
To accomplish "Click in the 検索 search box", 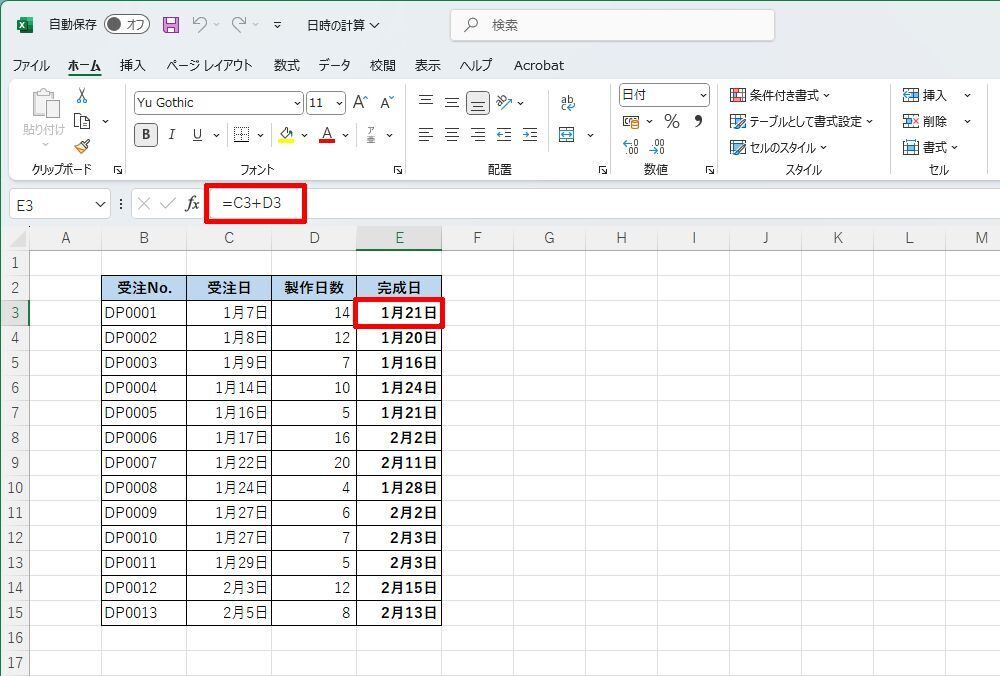I will point(612,25).
